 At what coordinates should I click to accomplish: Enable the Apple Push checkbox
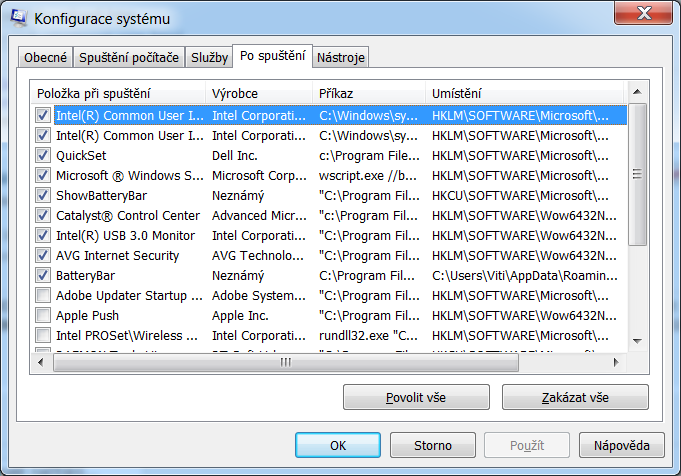coord(43,315)
